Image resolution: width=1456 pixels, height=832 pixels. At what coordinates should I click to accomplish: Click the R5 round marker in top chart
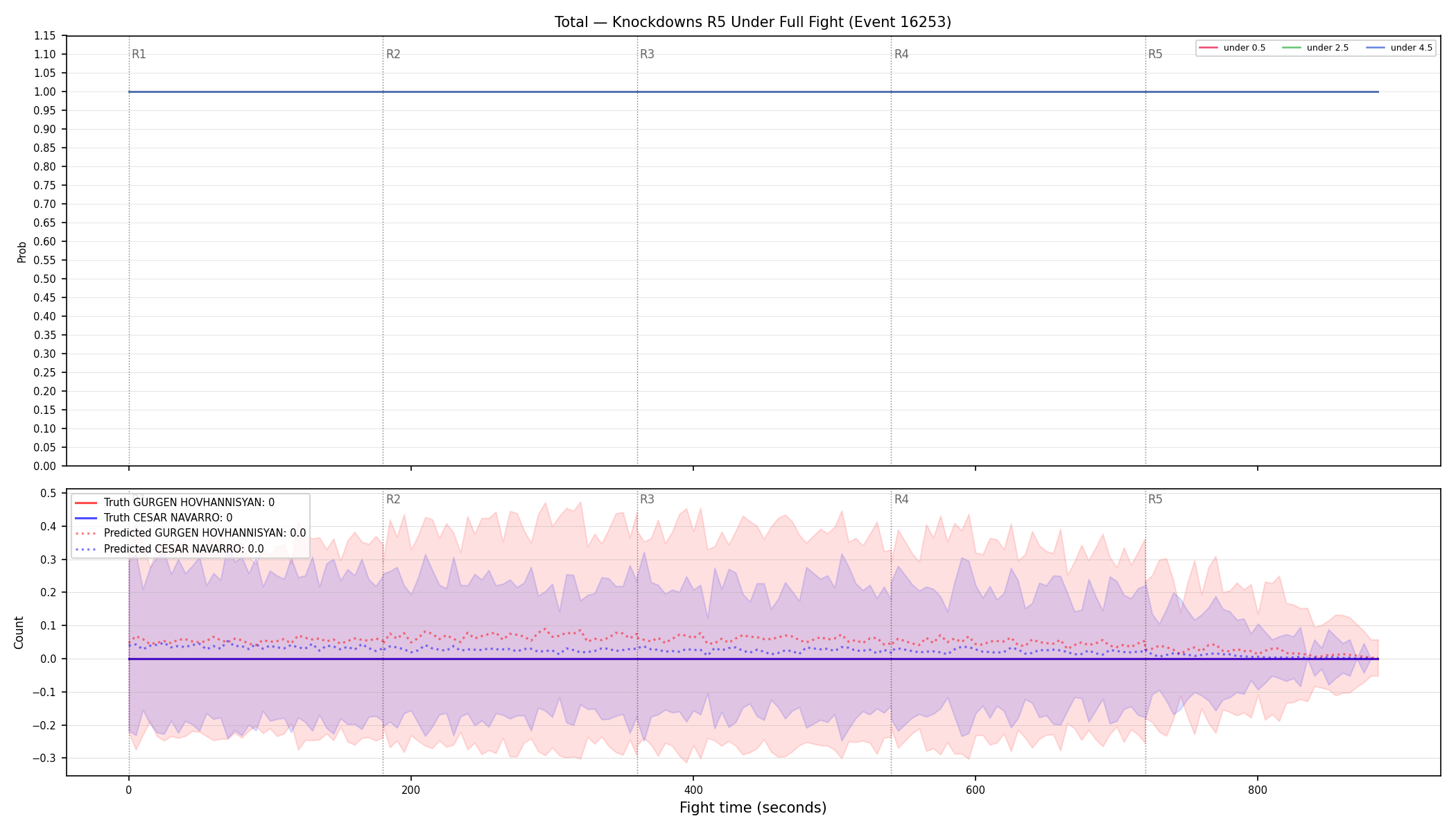point(1155,54)
